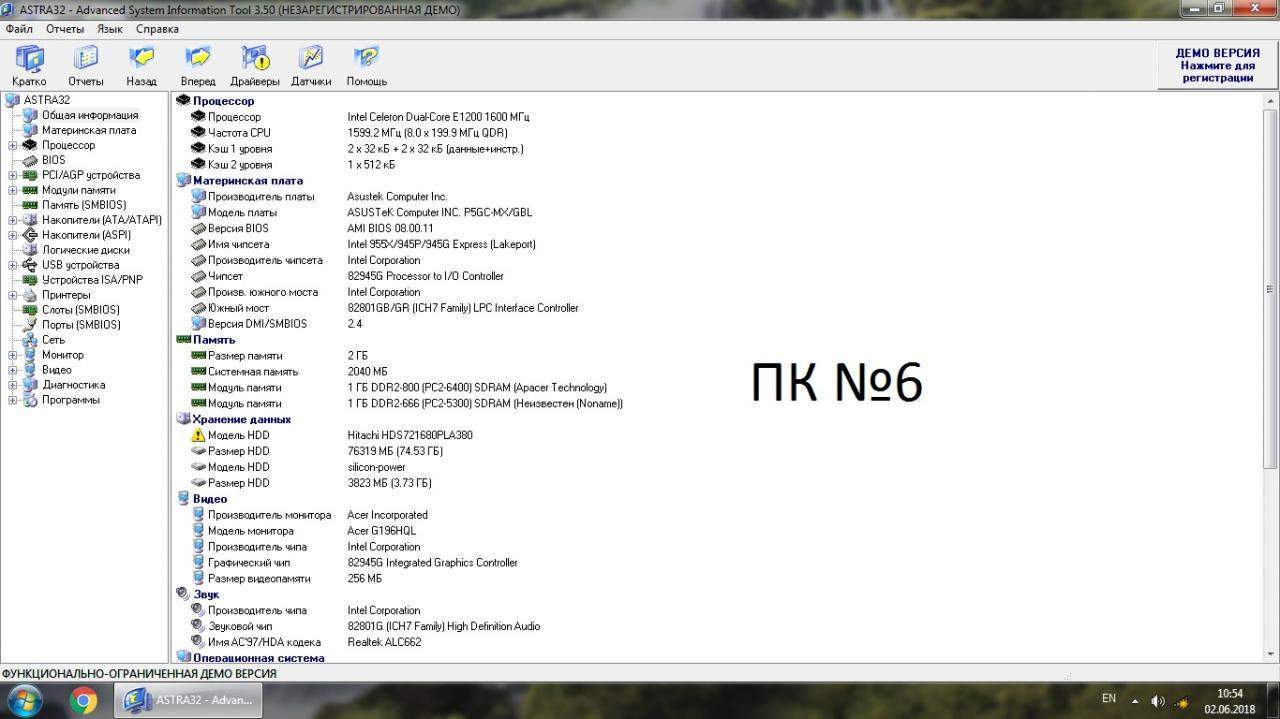Select Устройства ISA/PNP in the tree

92,280
